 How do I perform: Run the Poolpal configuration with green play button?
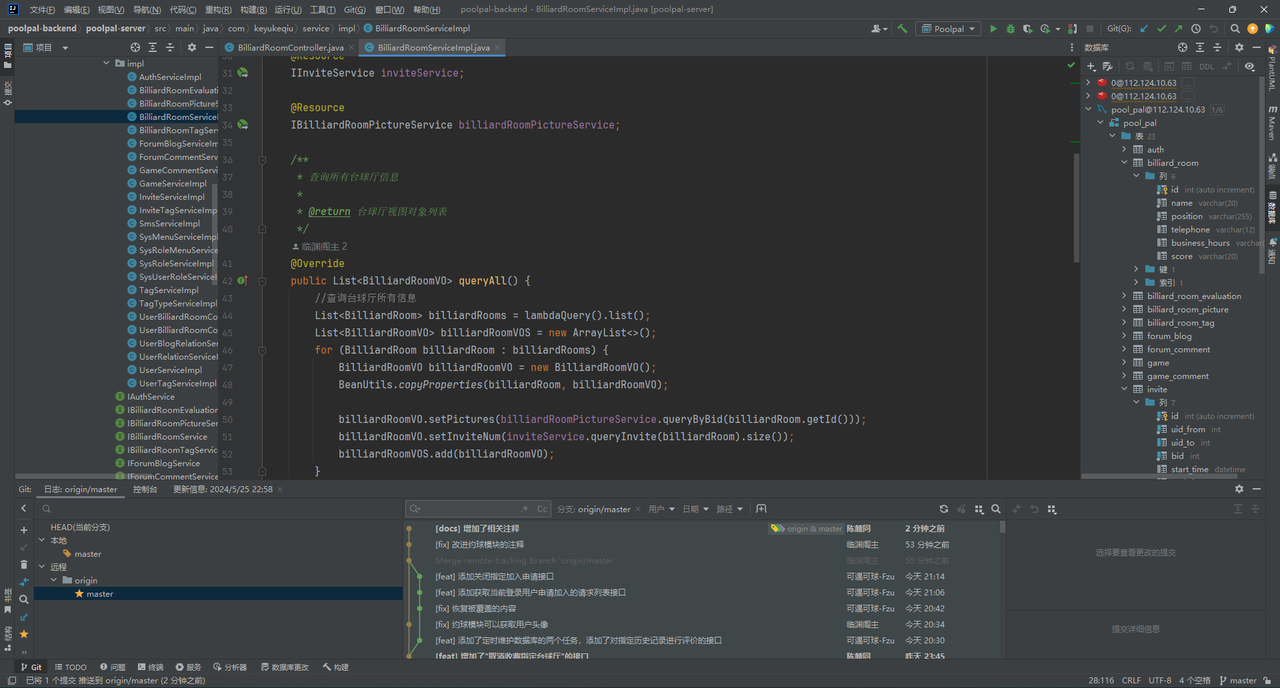click(993, 29)
